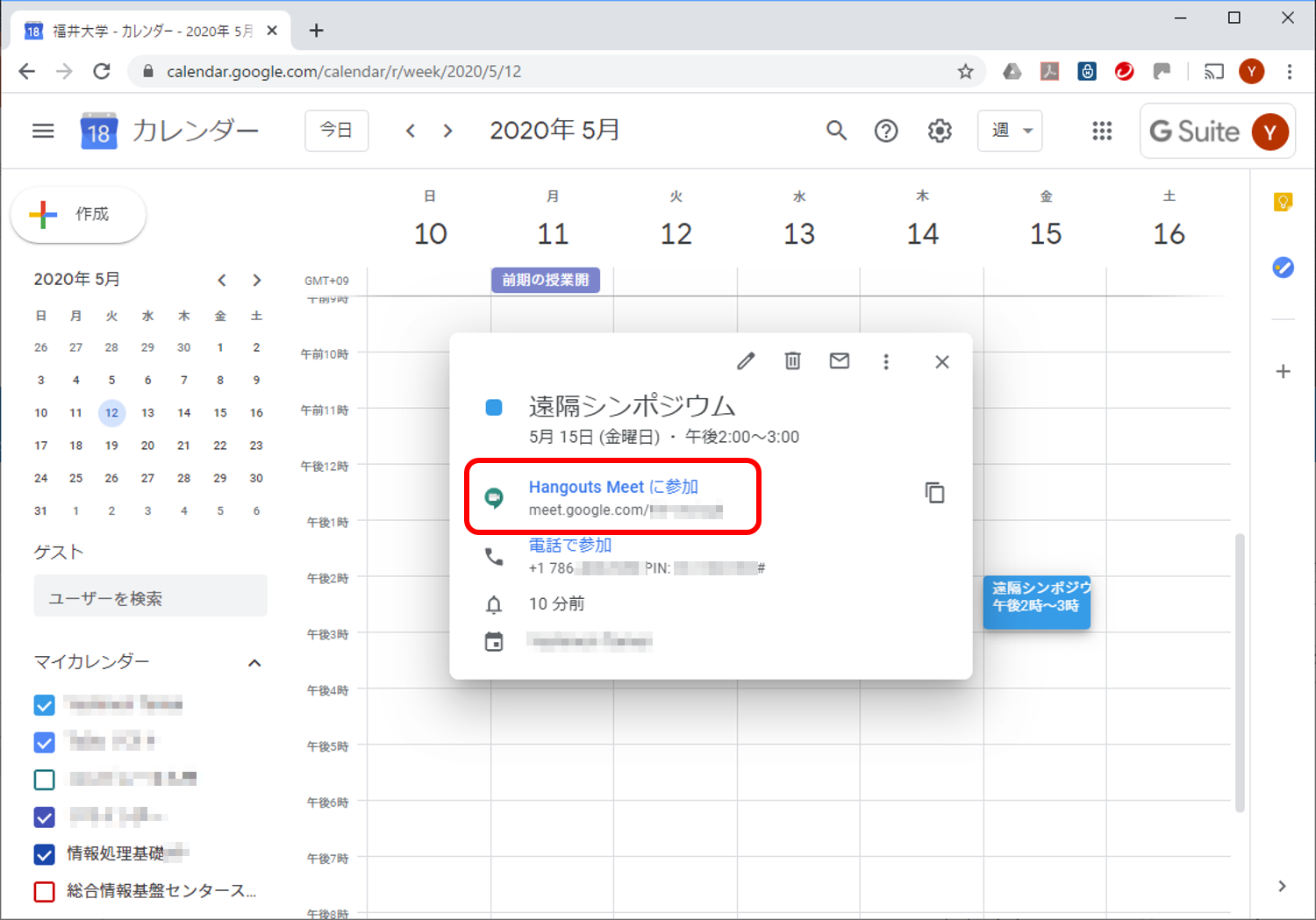Open the Adobe Acrobat extension icon
This screenshot has width=1316, height=920.
pos(1049,72)
